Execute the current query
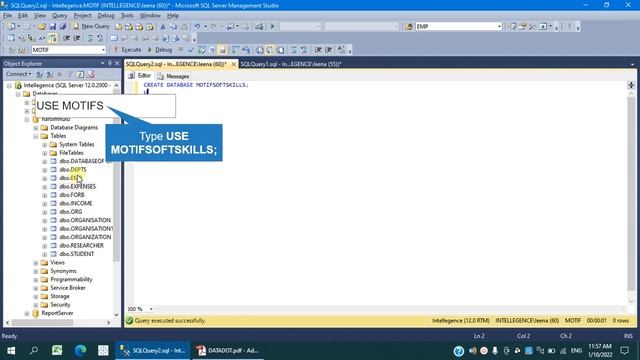Screen dimensions: 640x360 [x=127, y=50]
